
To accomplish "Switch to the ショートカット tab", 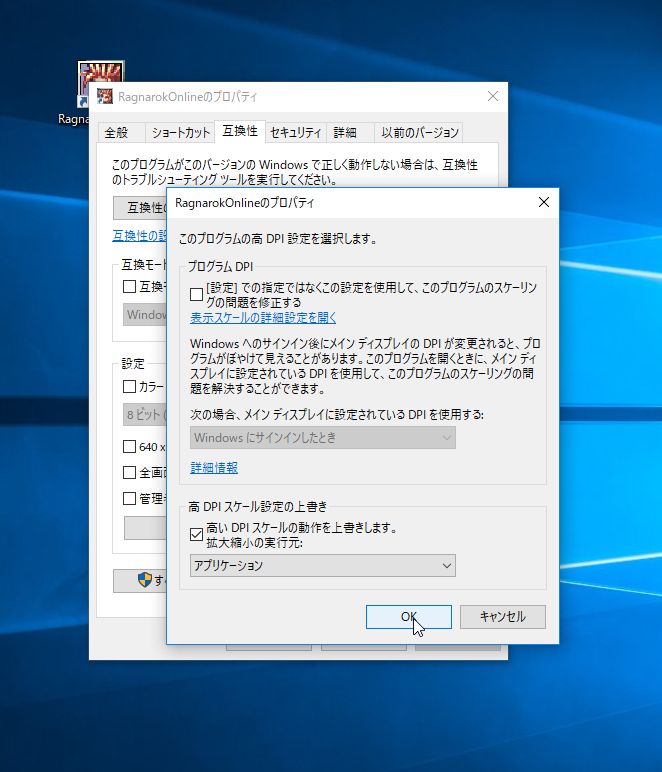I will coord(180,133).
